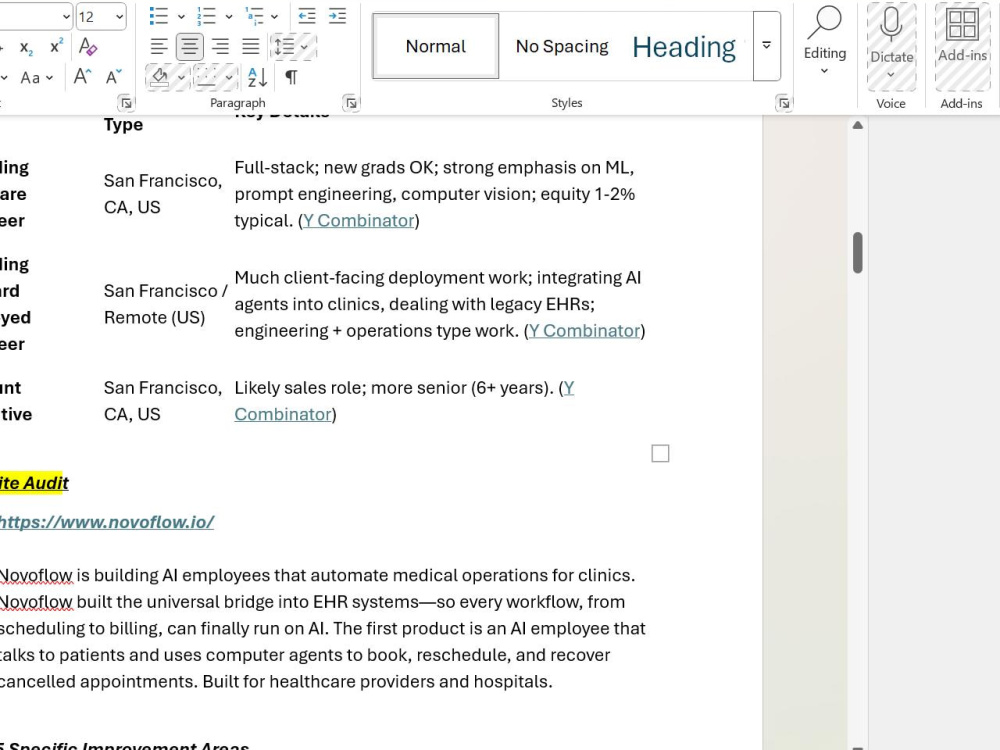Click the misspelled word Novoflow in first sentence
This screenshot has height=750, width=1000.
(36, 575)
